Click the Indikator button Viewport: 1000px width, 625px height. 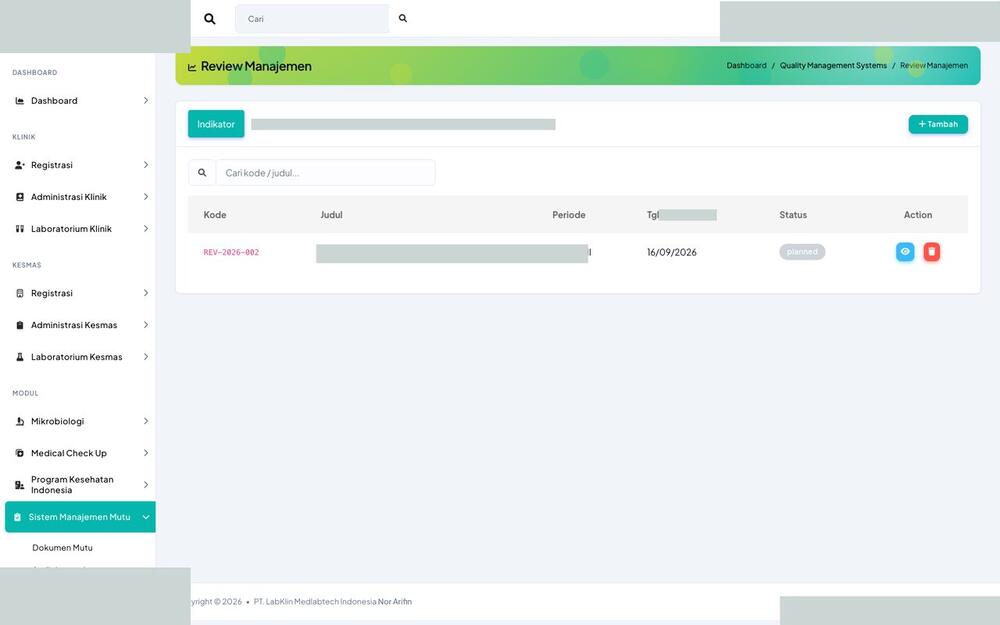click(x=216, y=124)
